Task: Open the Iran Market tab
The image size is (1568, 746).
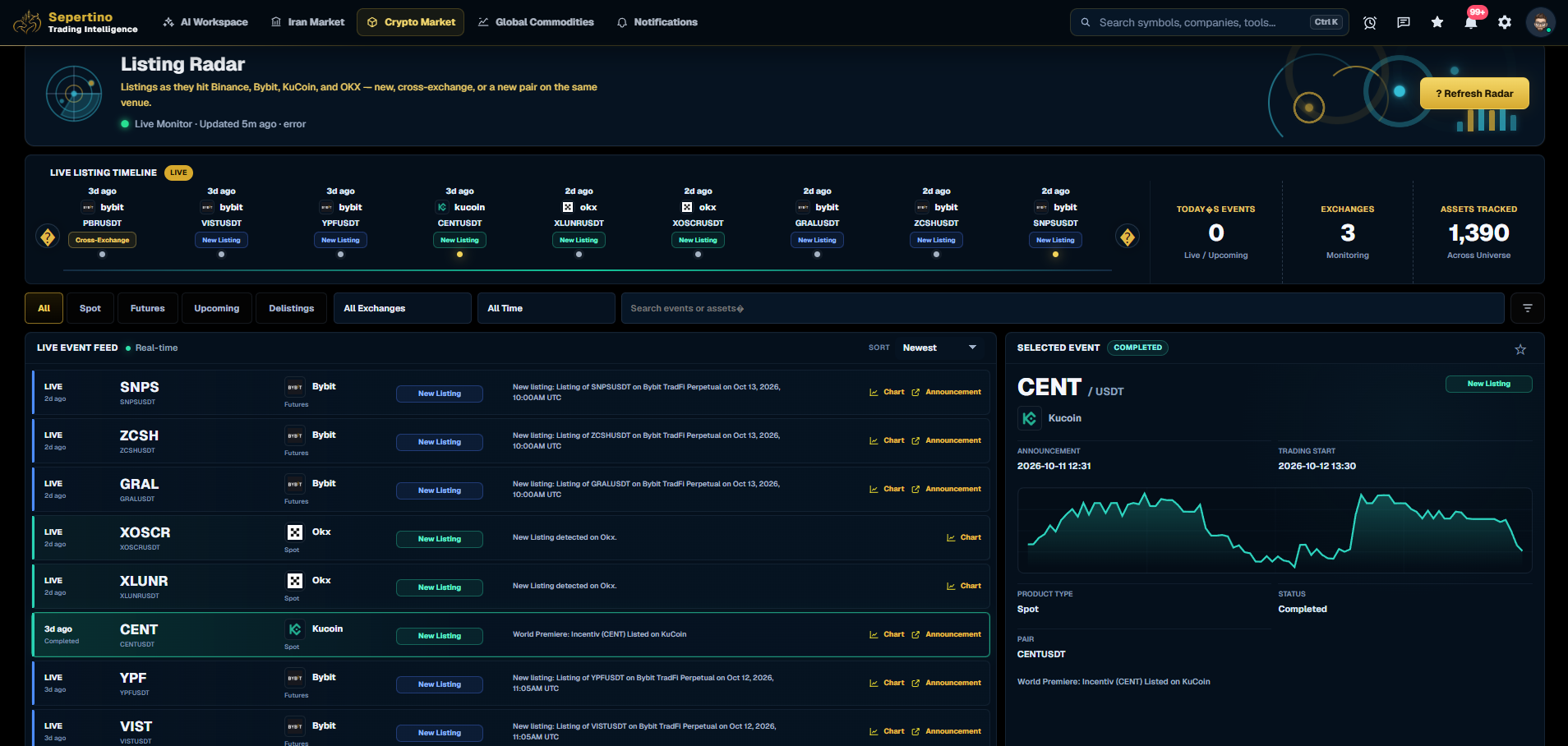Action: click(x=307, y=22)
